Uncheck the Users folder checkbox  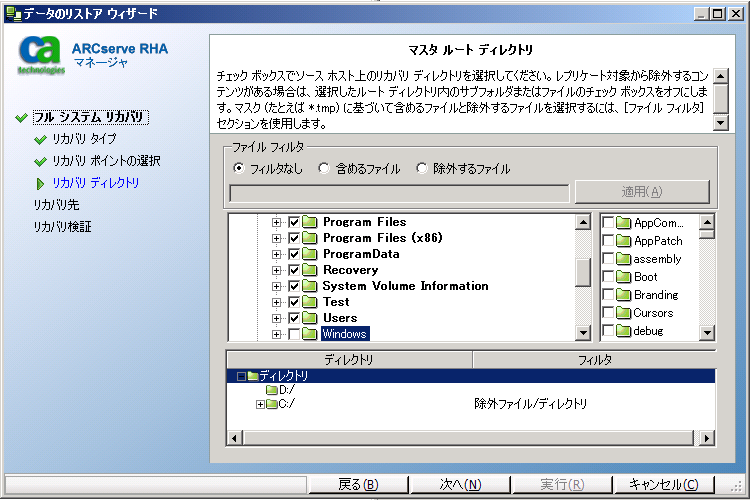click(294, 318)
